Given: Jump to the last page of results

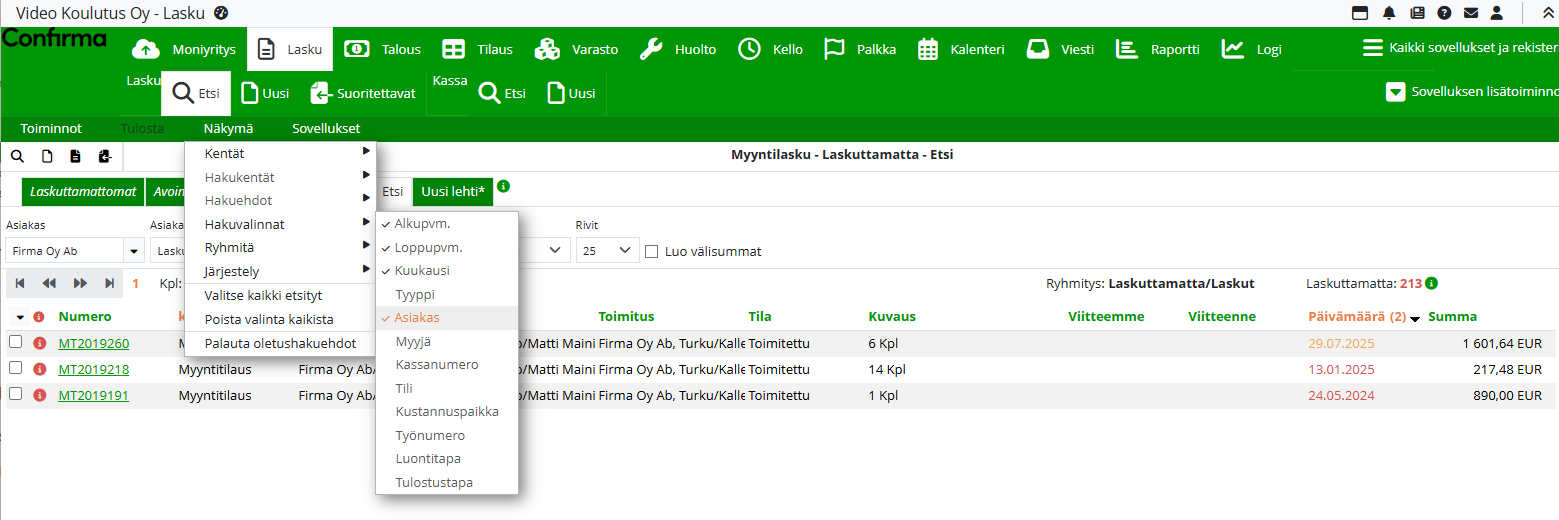Looking at the screenshot, I should (110, 283).
